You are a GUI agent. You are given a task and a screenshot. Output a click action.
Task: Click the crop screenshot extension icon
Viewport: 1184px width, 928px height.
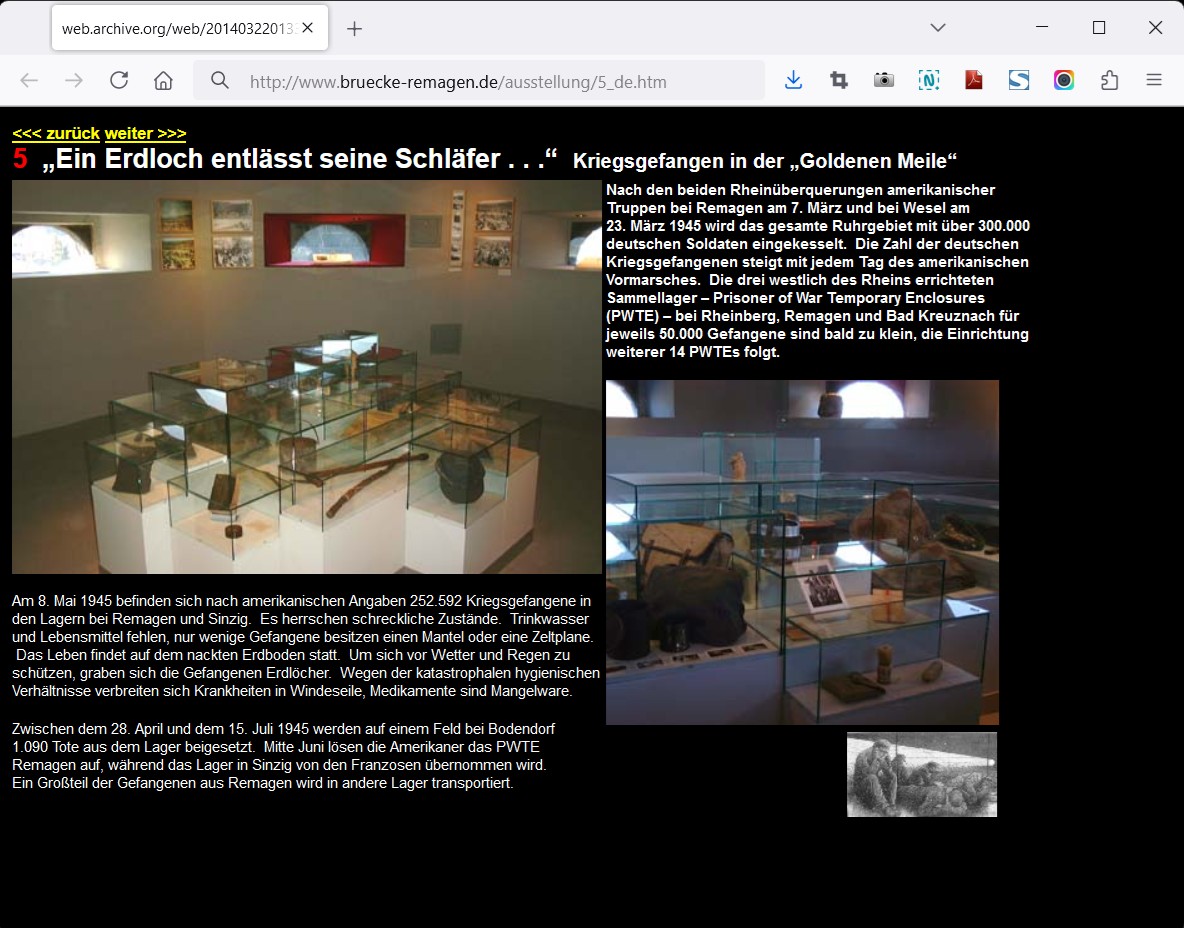pyautogui.click(x=839, y=81)
